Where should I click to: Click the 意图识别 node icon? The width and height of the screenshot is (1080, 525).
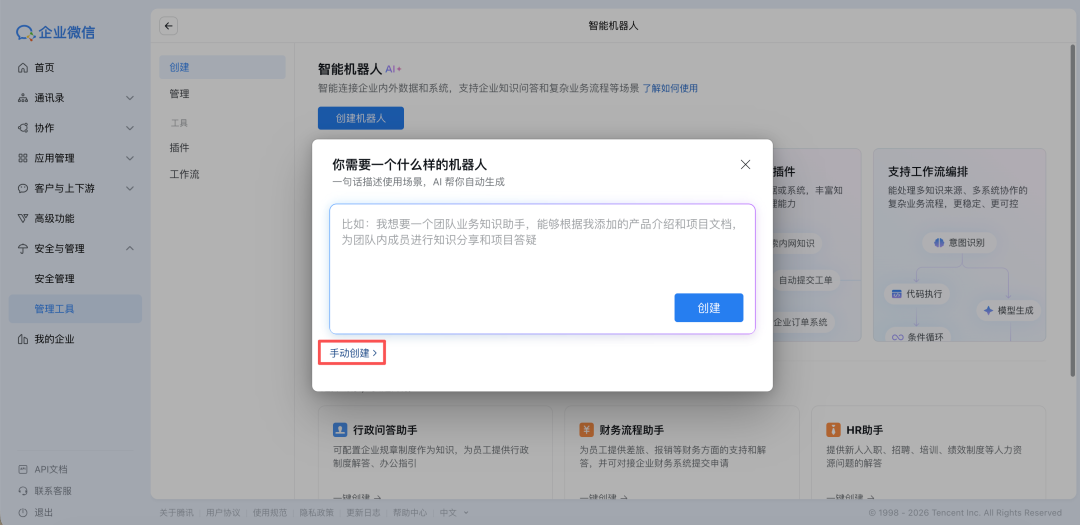pos(938,243)
